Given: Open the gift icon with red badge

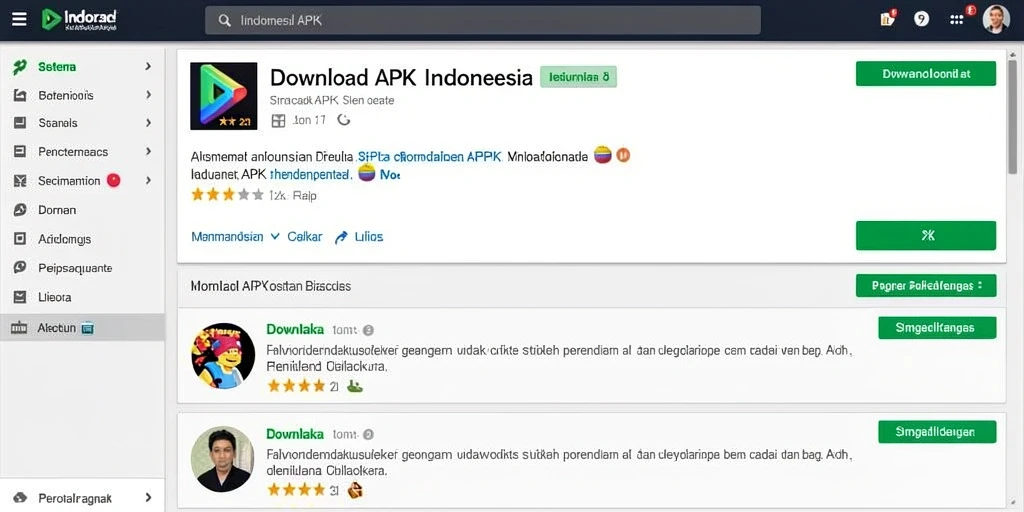Looking at the screenshot, I should (x=888, y=18).
